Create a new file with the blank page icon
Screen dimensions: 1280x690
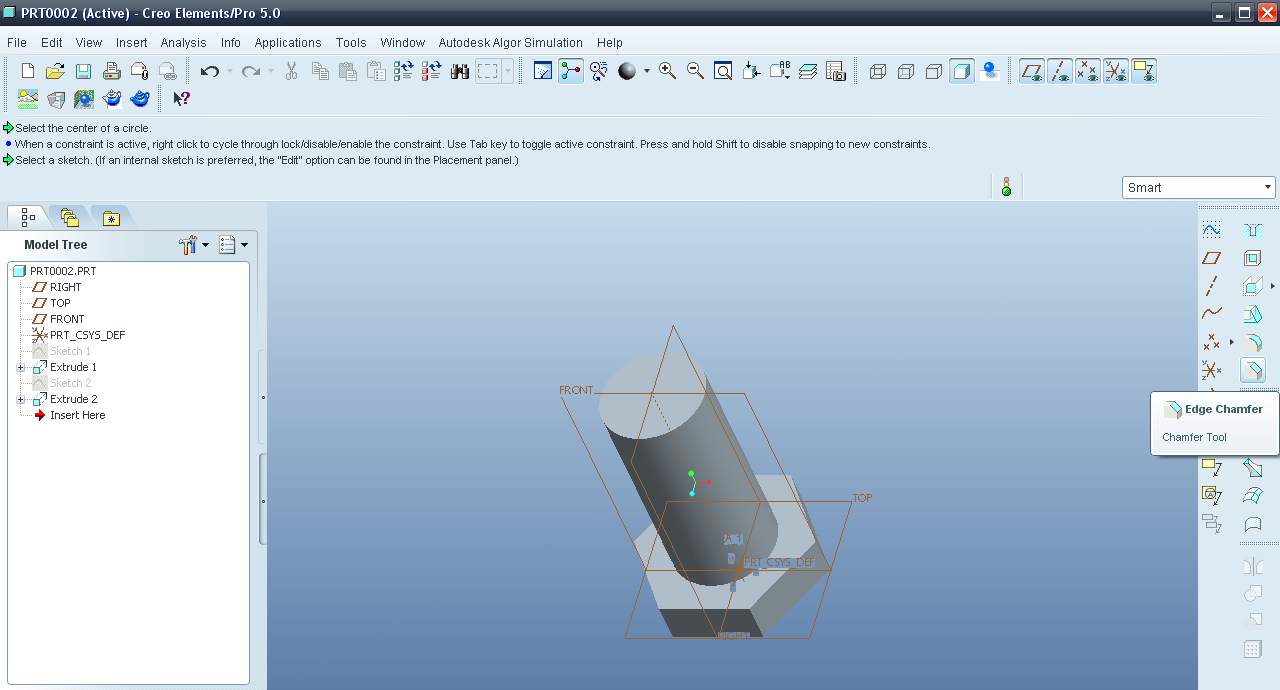pos(28,71)
